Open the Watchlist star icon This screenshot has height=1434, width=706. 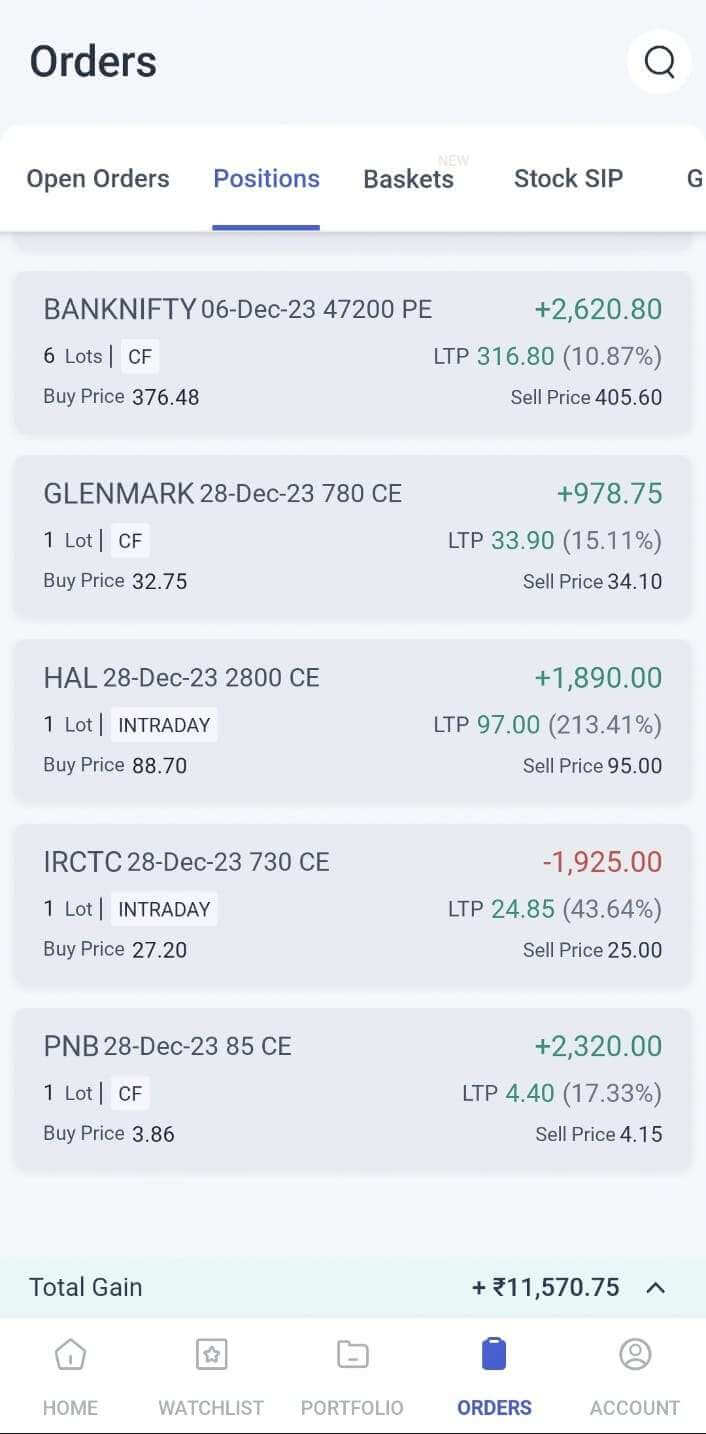click(211, 1355)
